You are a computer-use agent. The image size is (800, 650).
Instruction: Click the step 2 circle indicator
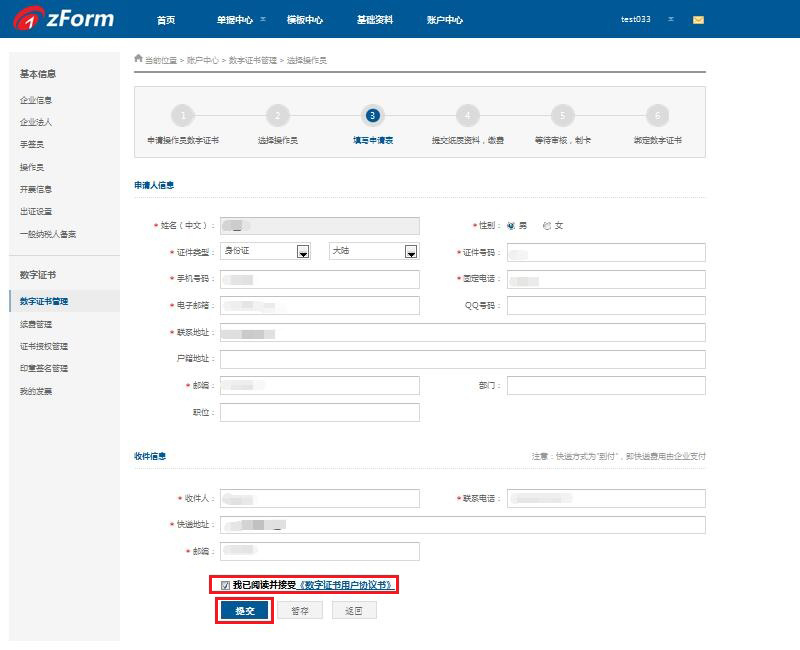tap(278, 115)
